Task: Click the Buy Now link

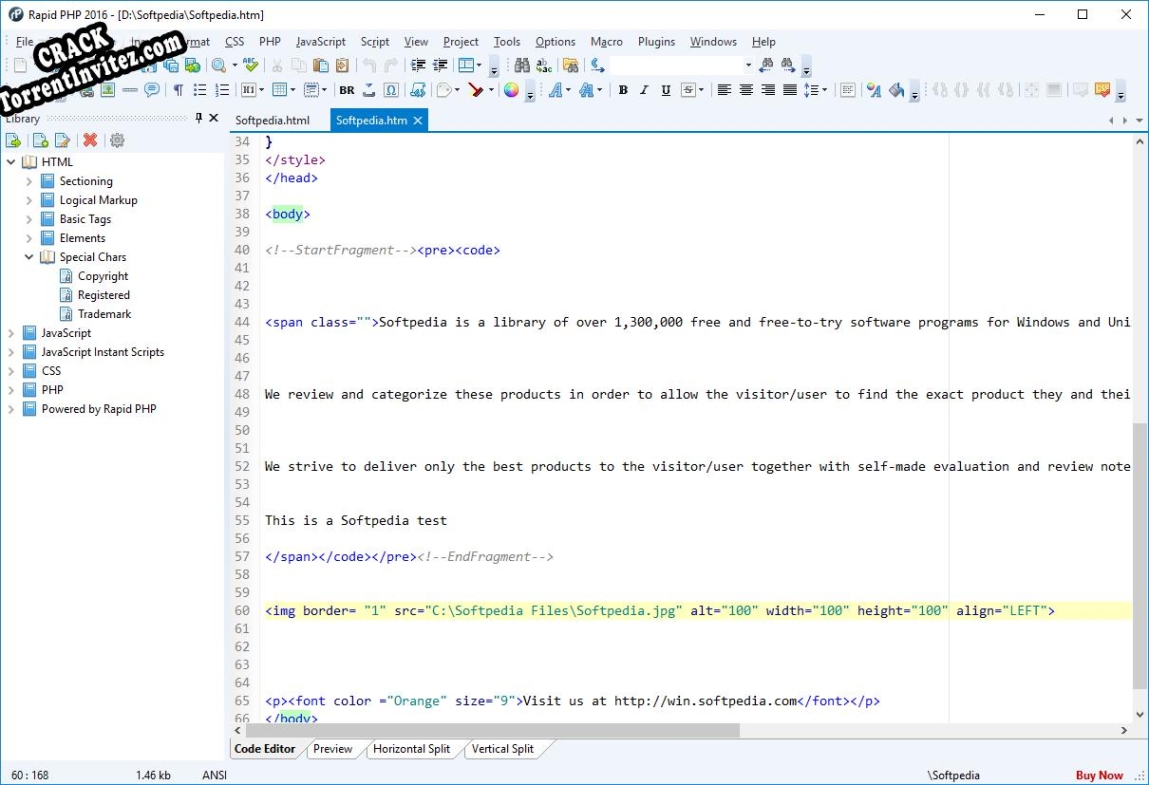Action: point(1099,775)
